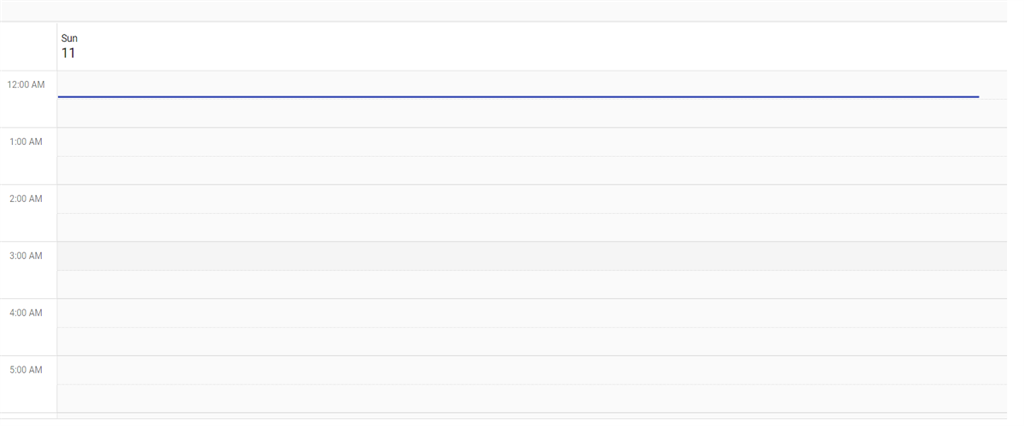
Task: Choose the 4:30 AM half-hour slot
Action: [x=530, y=342]
